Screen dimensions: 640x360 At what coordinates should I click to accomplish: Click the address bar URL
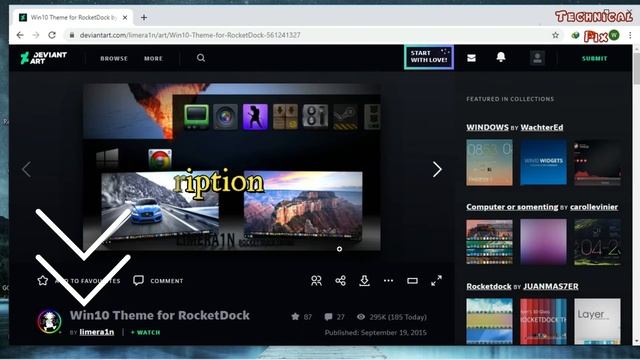point(190,35)
